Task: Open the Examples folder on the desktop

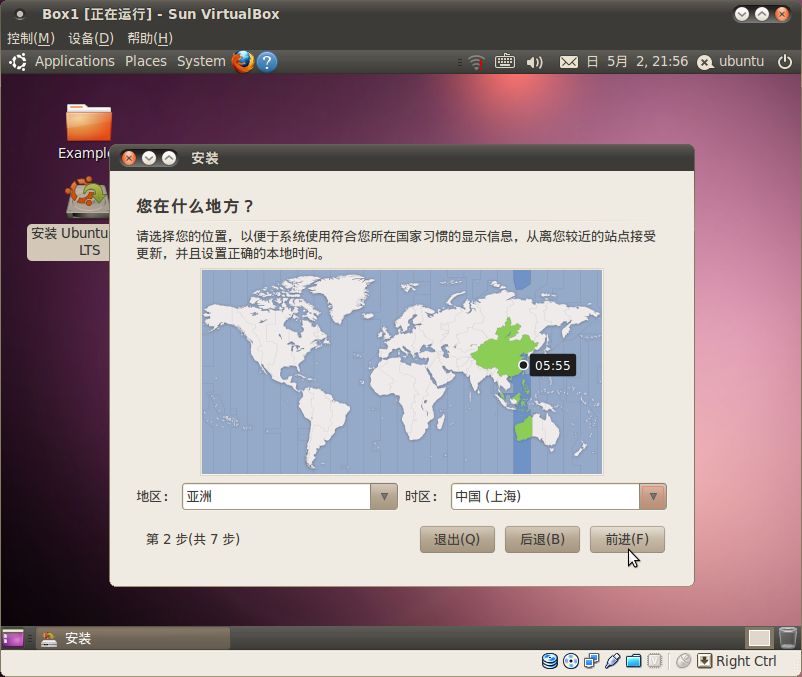Action: 88,123
